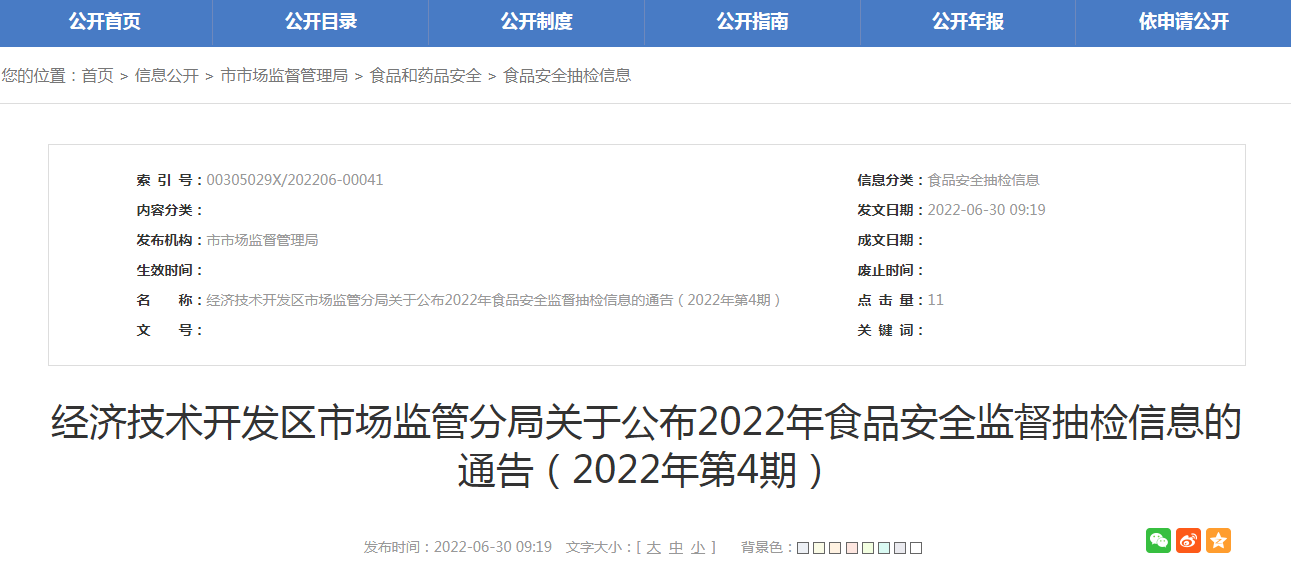The width and height of the screenshot is (1291, 563).
Task: Pick the peach background color swatch
Action: 835,548
